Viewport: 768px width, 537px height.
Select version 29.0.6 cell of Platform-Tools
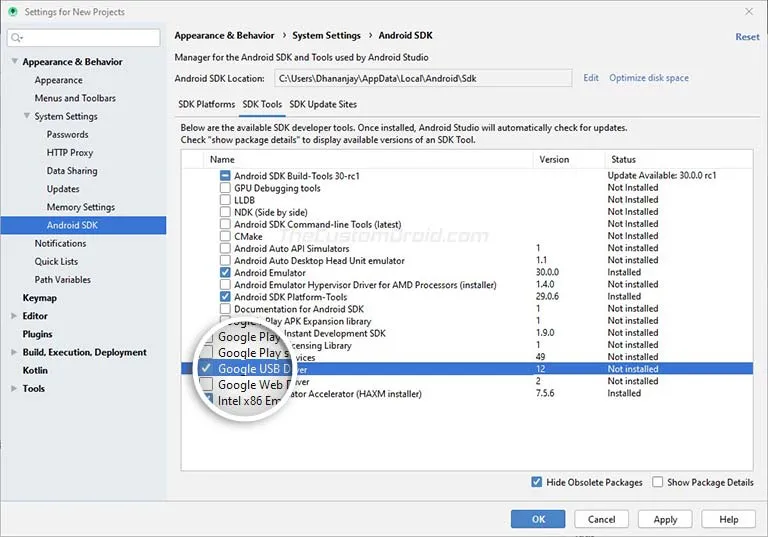coord(547,296)
